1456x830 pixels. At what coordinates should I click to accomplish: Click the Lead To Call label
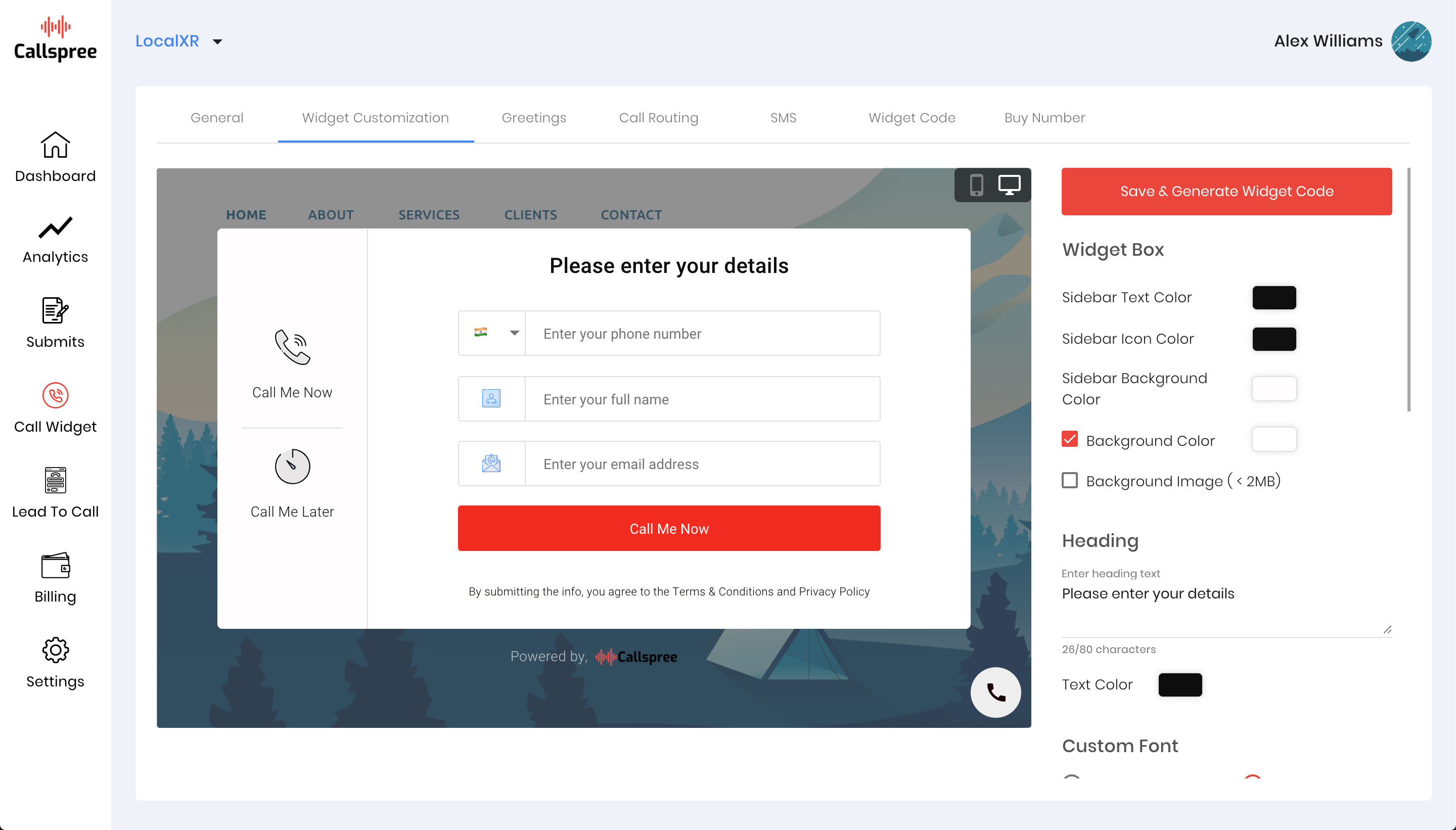pyautogui.click(x=55, y=512)
